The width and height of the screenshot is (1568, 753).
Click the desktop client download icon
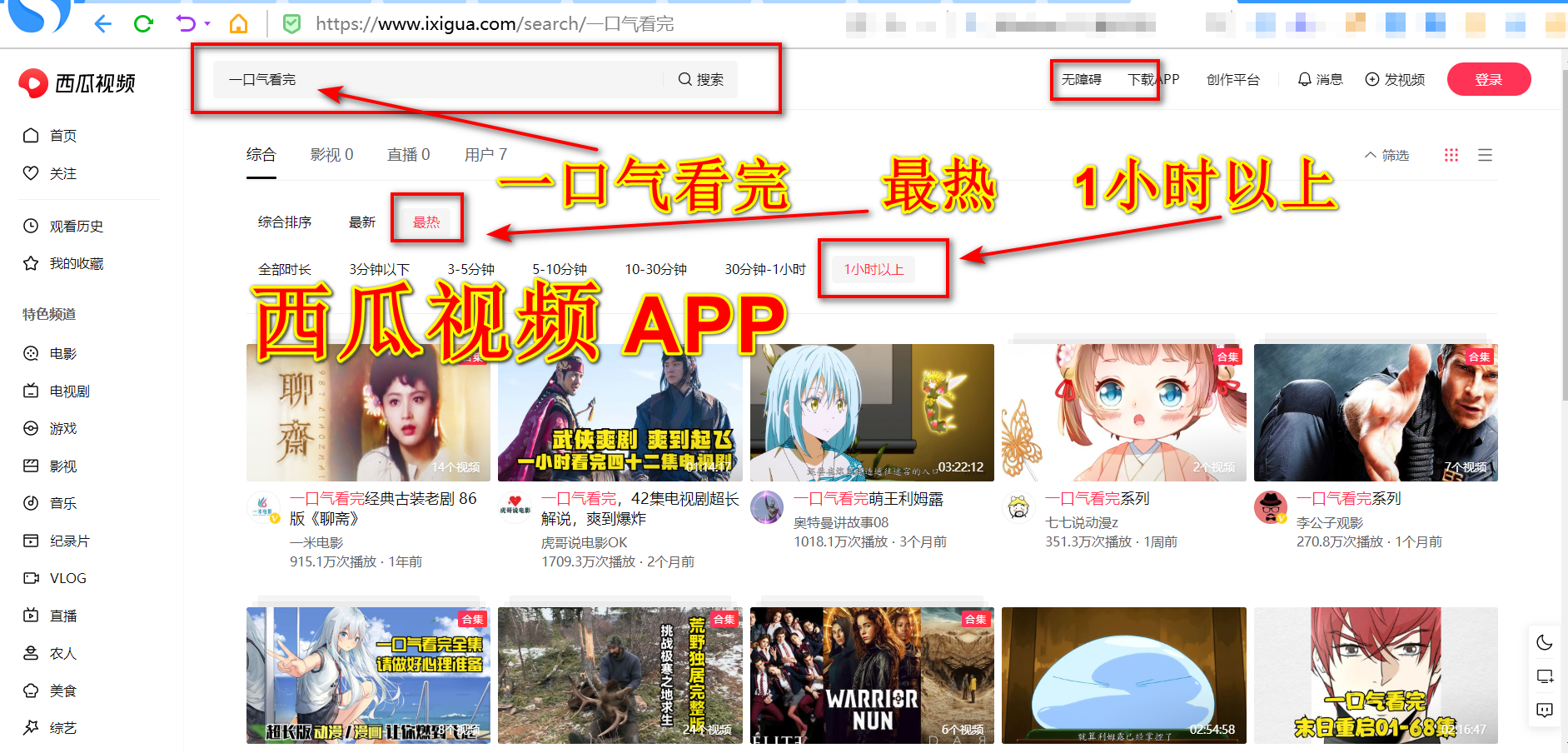(1545, 676)
